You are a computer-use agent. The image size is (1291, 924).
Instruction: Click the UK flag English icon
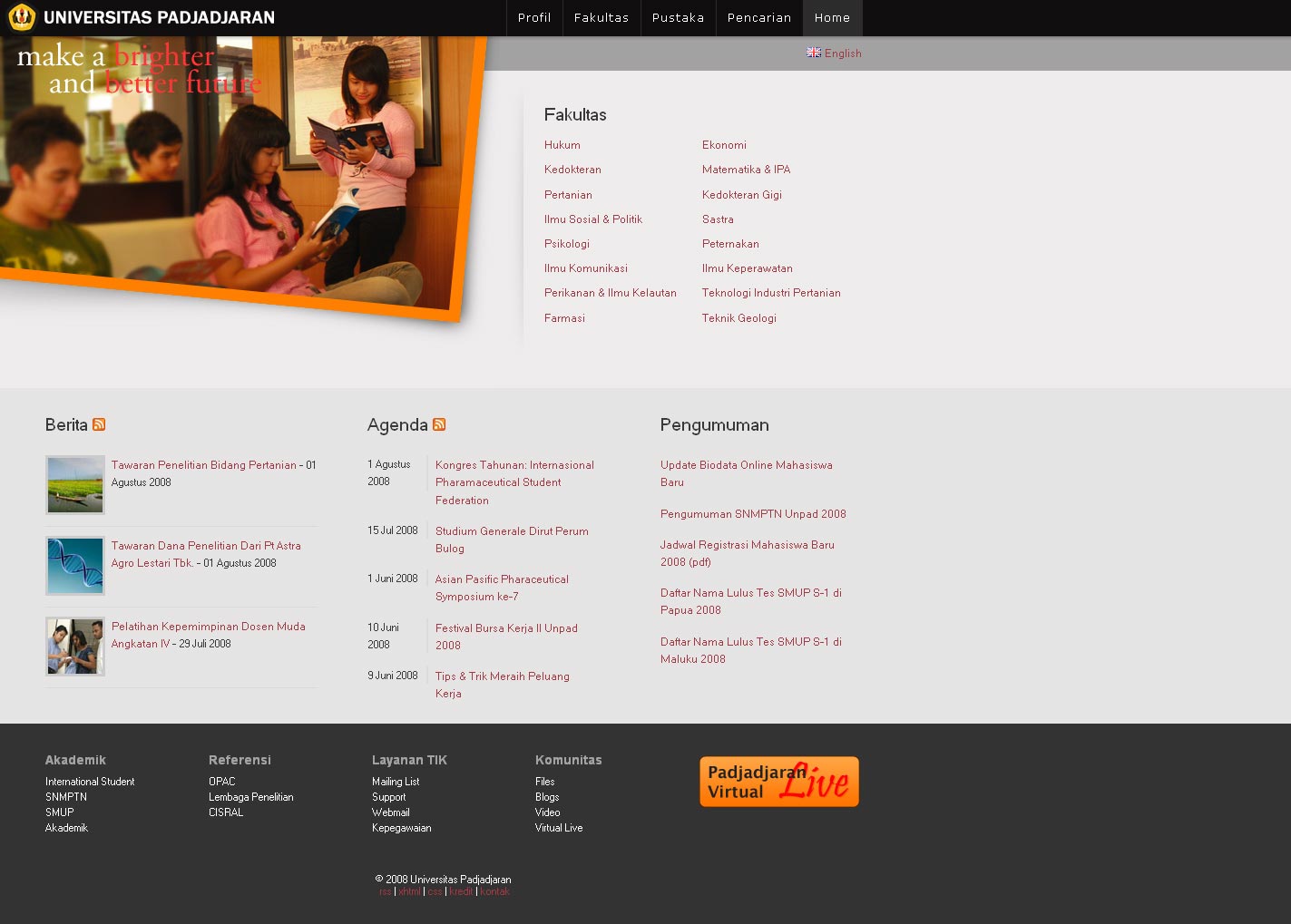click(x=814, y=53)
